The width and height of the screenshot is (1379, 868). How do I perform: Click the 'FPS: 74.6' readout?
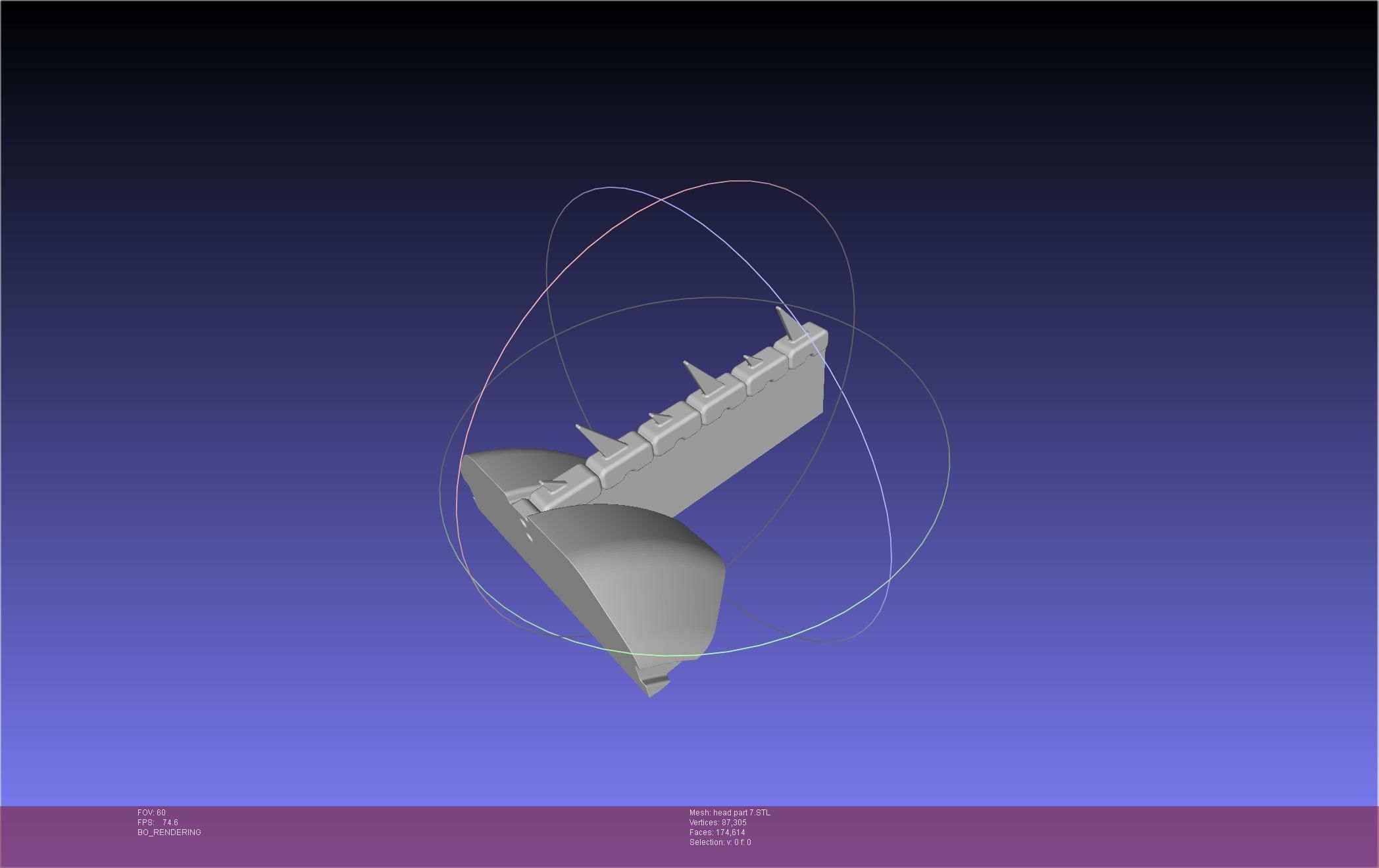point(157,823)
